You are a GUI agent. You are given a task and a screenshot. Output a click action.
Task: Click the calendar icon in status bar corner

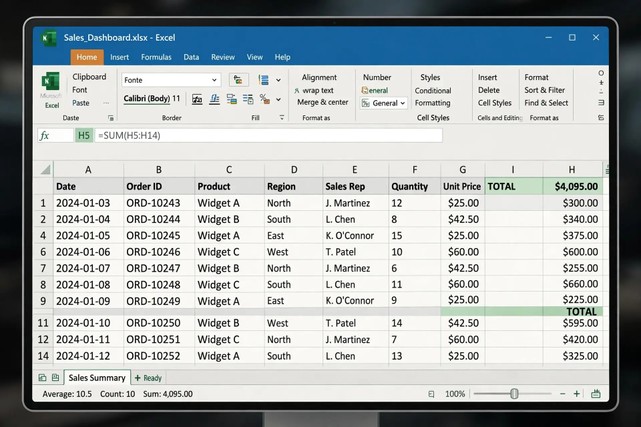tap(596, 394)
